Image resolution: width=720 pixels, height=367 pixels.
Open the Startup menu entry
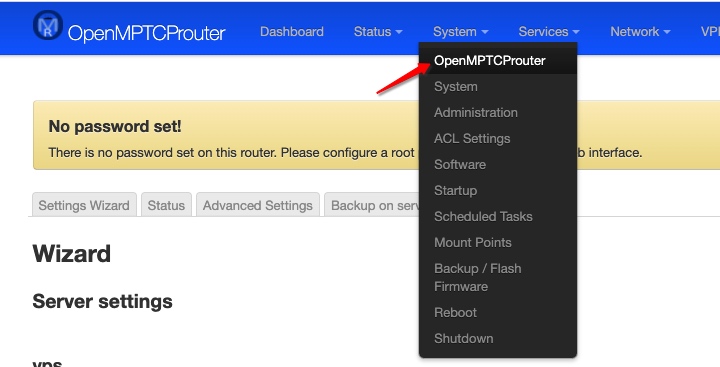click(x=498, y=191)
